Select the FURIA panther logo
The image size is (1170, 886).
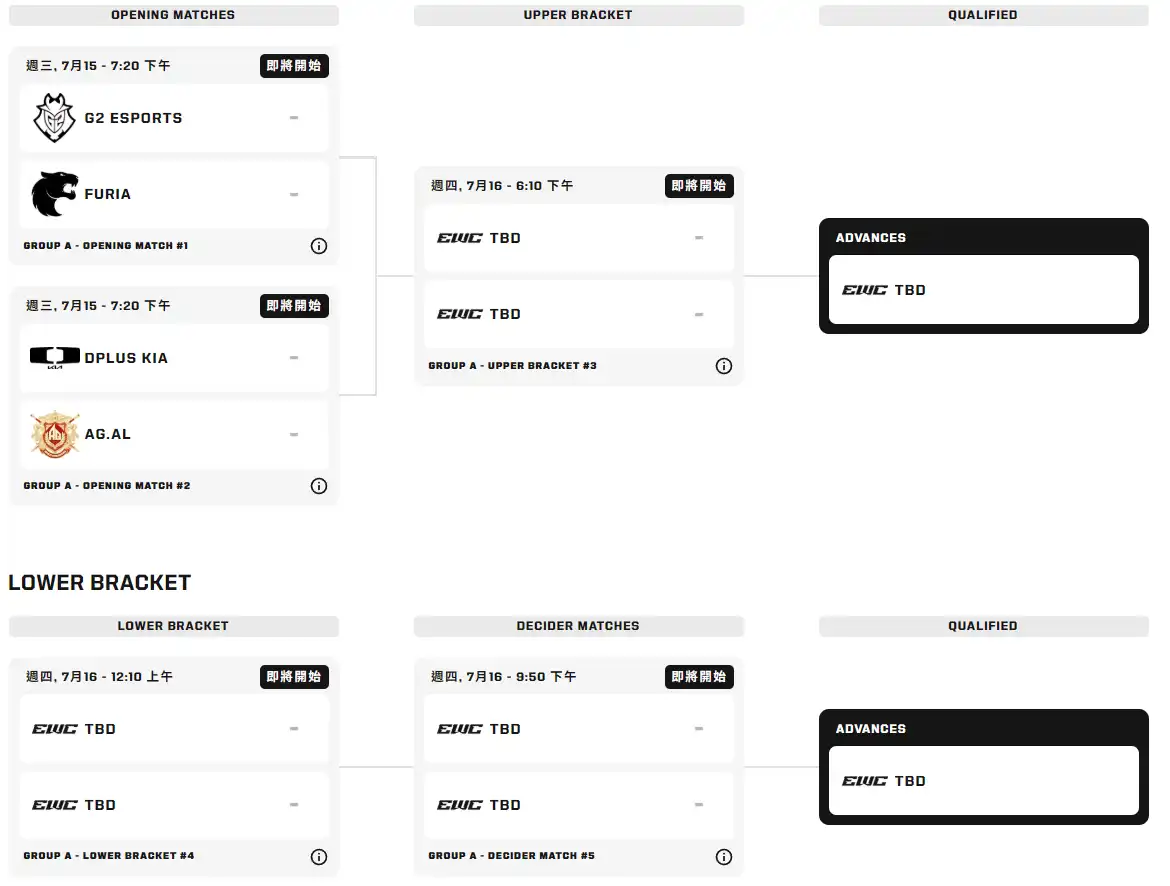click(54, 194)
